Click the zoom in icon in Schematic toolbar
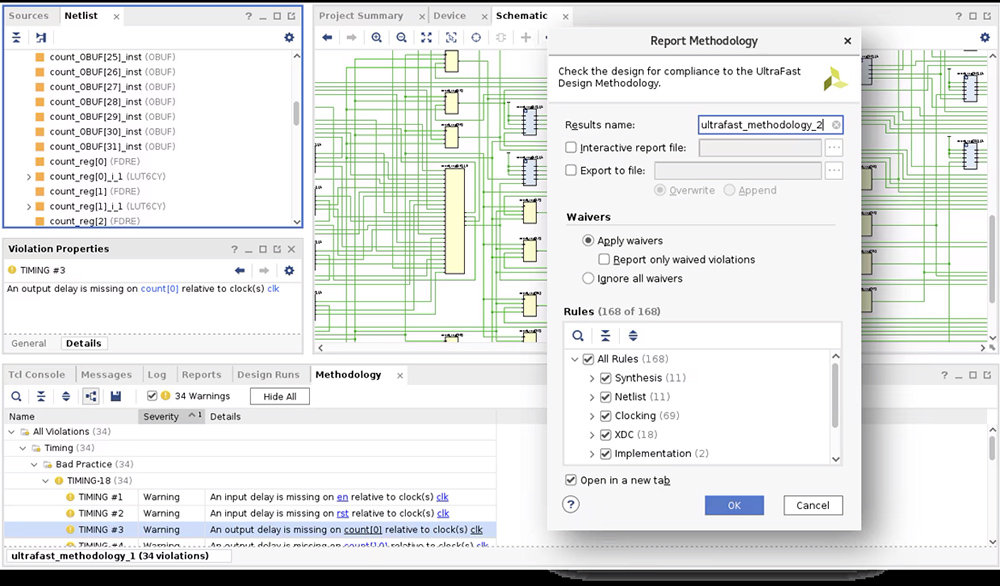This screenshot has width=1000, height=586. [x=377, y=37]
